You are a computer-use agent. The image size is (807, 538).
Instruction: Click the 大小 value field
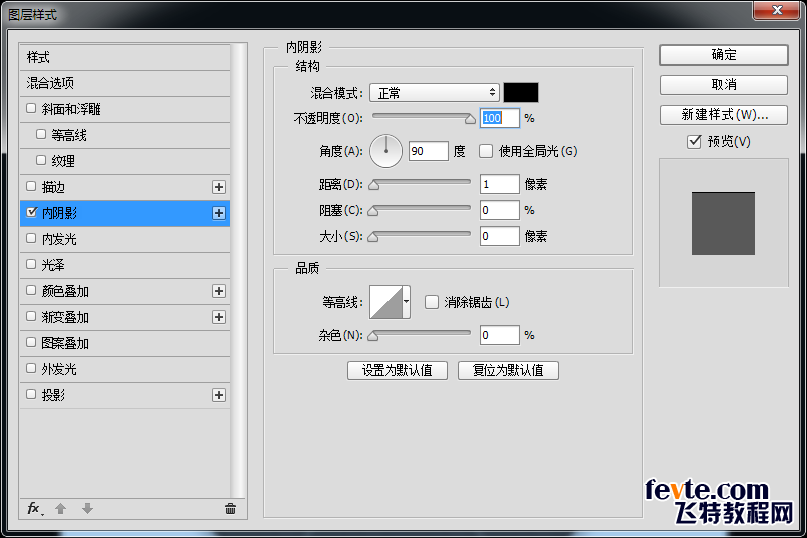[500, 236]
